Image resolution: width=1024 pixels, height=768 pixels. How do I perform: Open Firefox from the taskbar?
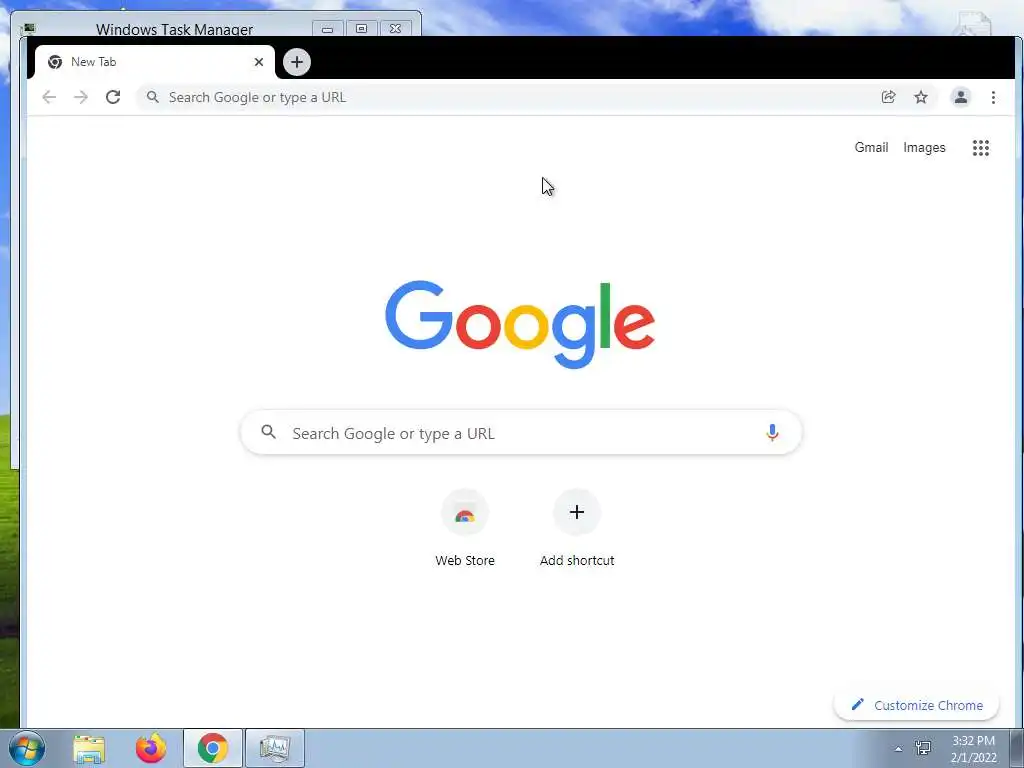[x=151, y=748]
